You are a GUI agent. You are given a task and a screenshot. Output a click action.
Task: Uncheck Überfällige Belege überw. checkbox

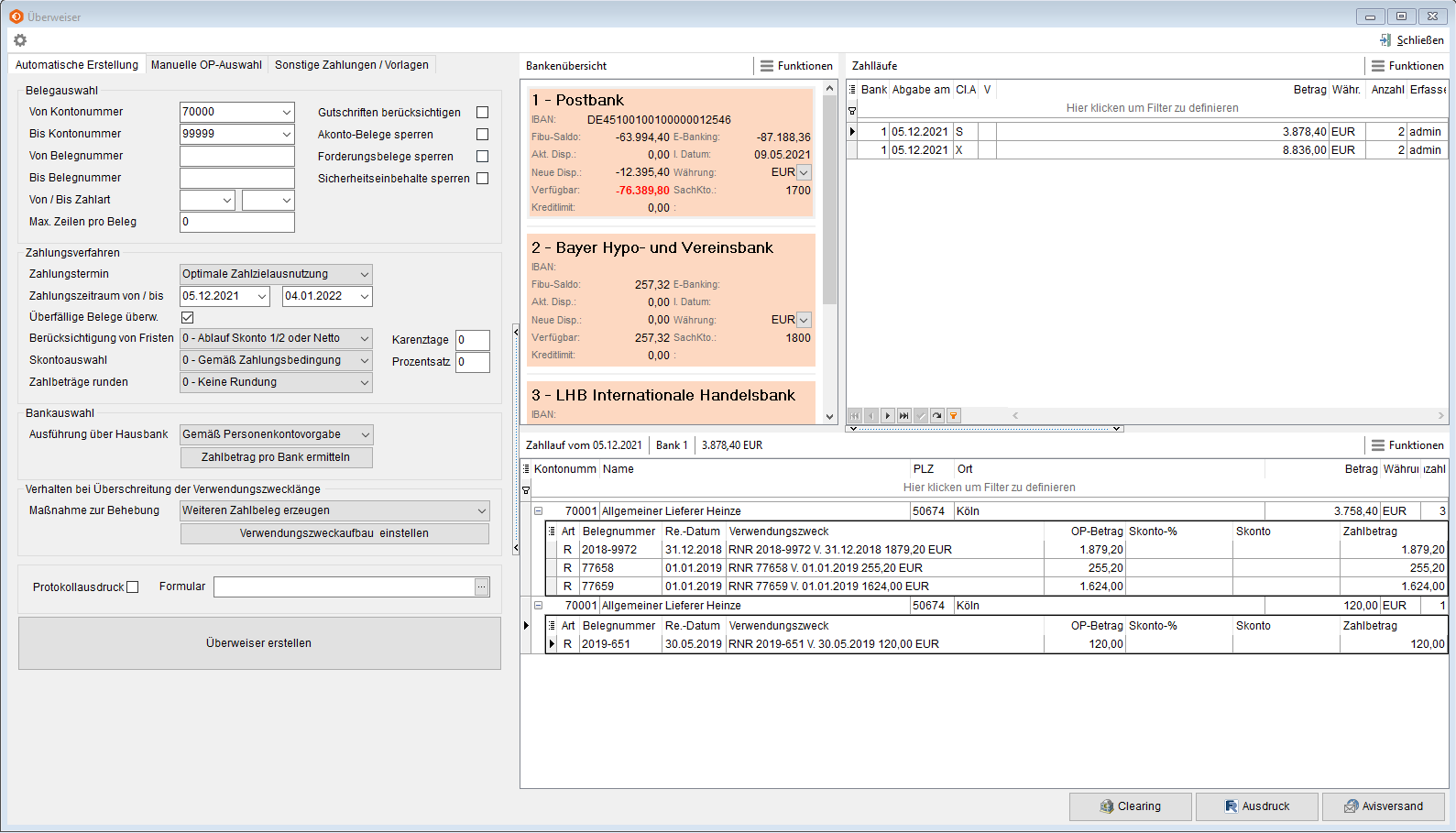(x=188, y=318)
